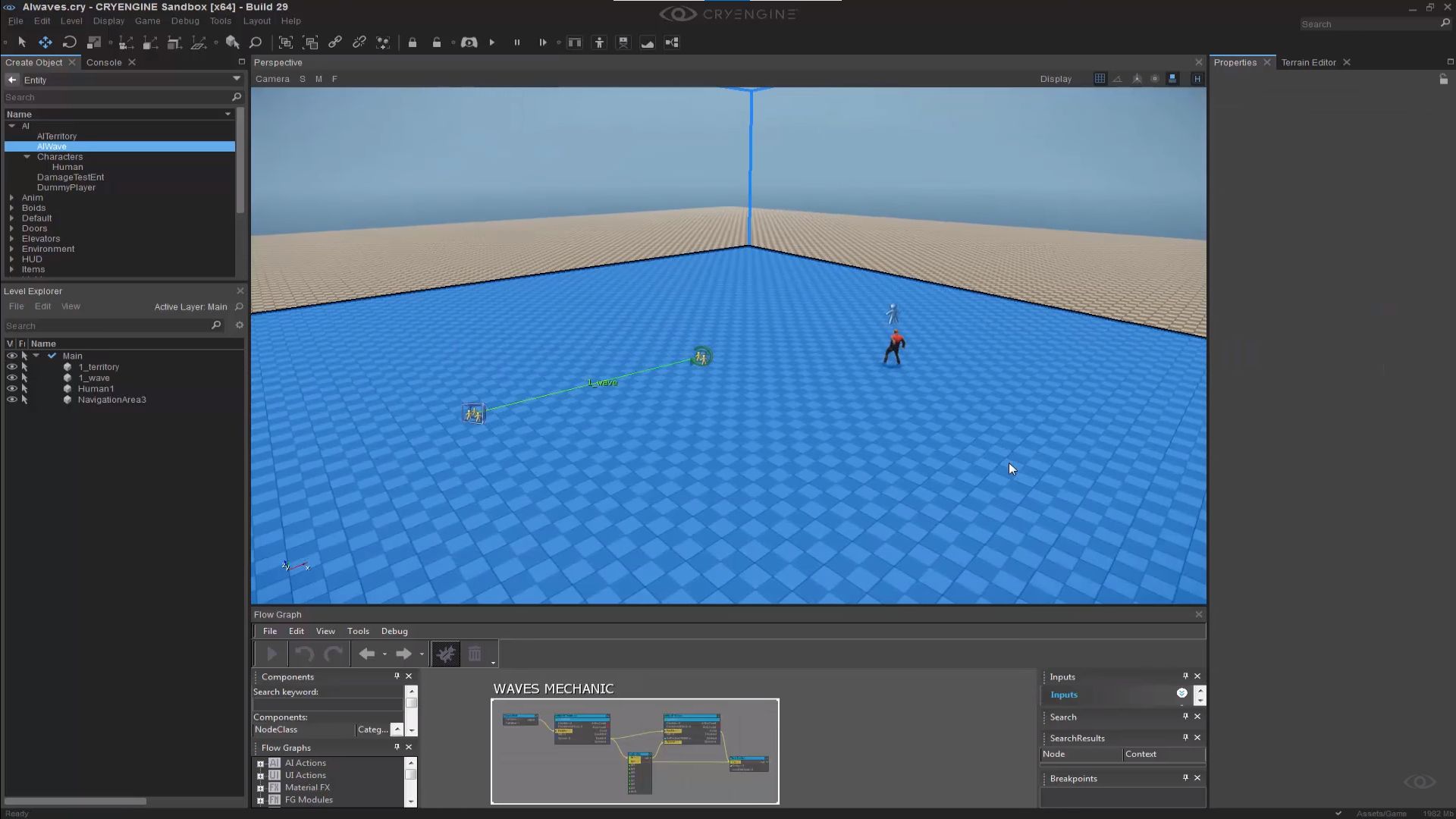Viewport: 1456px width, 819px height.
Task: Select AIWave in the Create Object list
Action: coord(52,146)
